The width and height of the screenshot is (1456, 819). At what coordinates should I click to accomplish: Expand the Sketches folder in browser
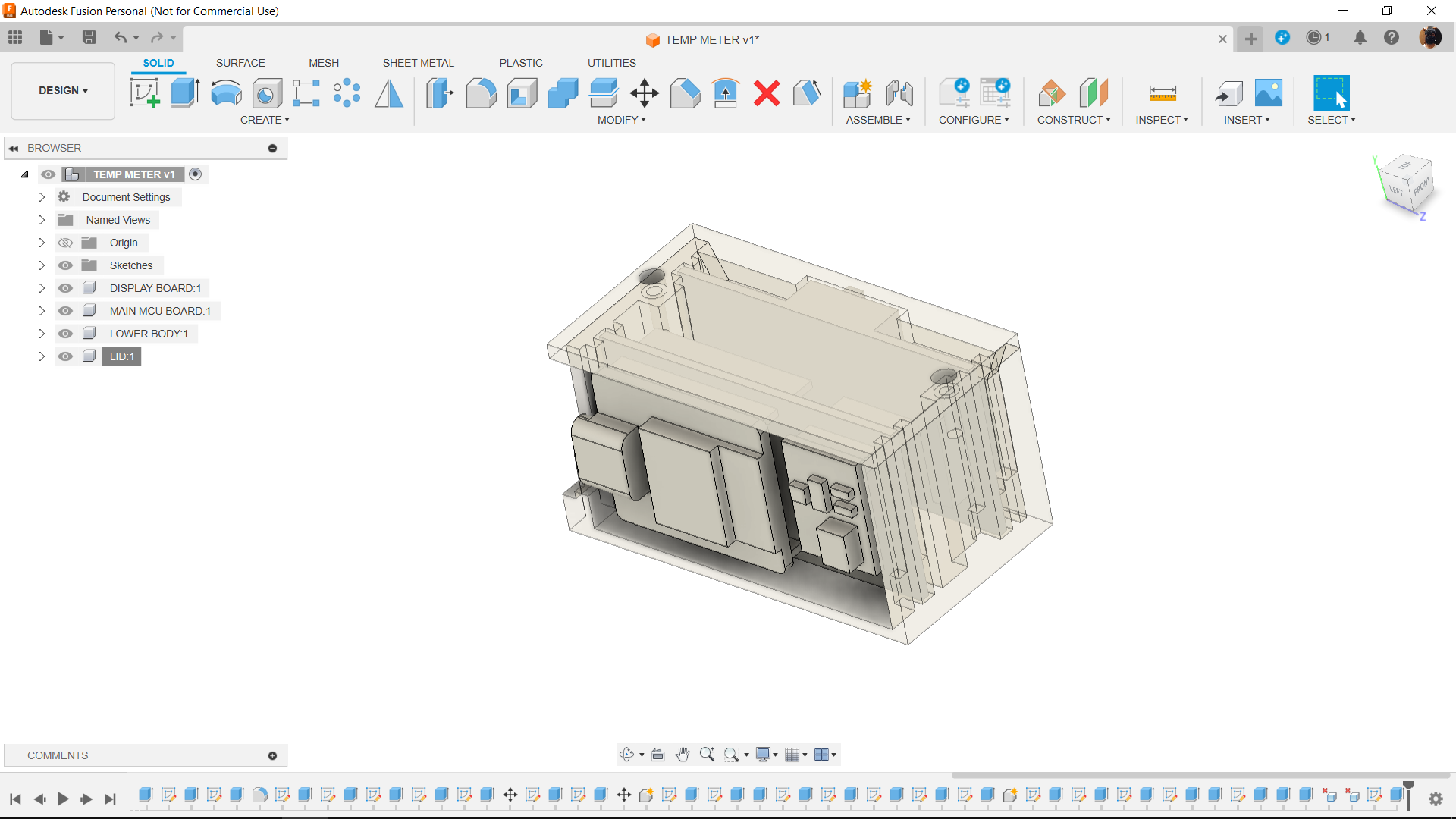[41, 265]
